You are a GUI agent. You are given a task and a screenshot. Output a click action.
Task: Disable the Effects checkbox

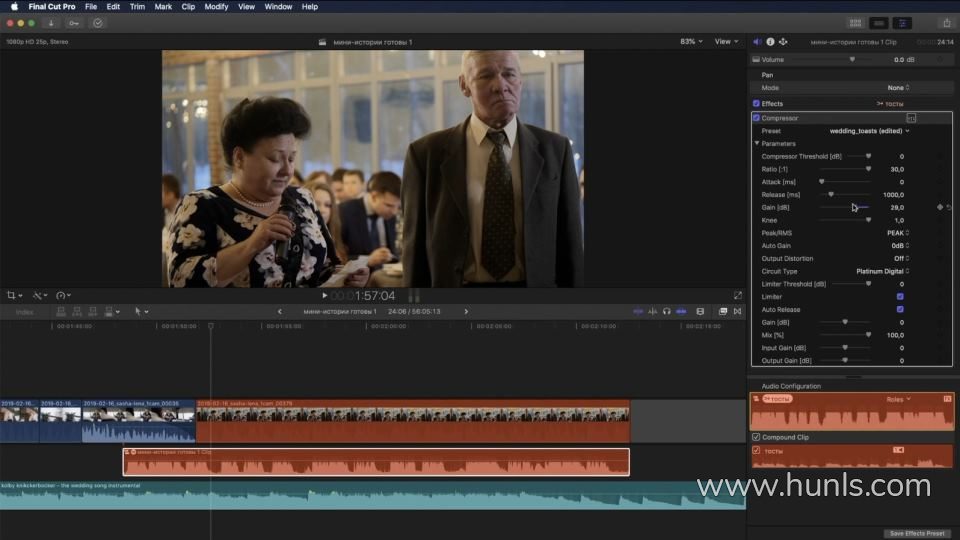coord(756,103)
